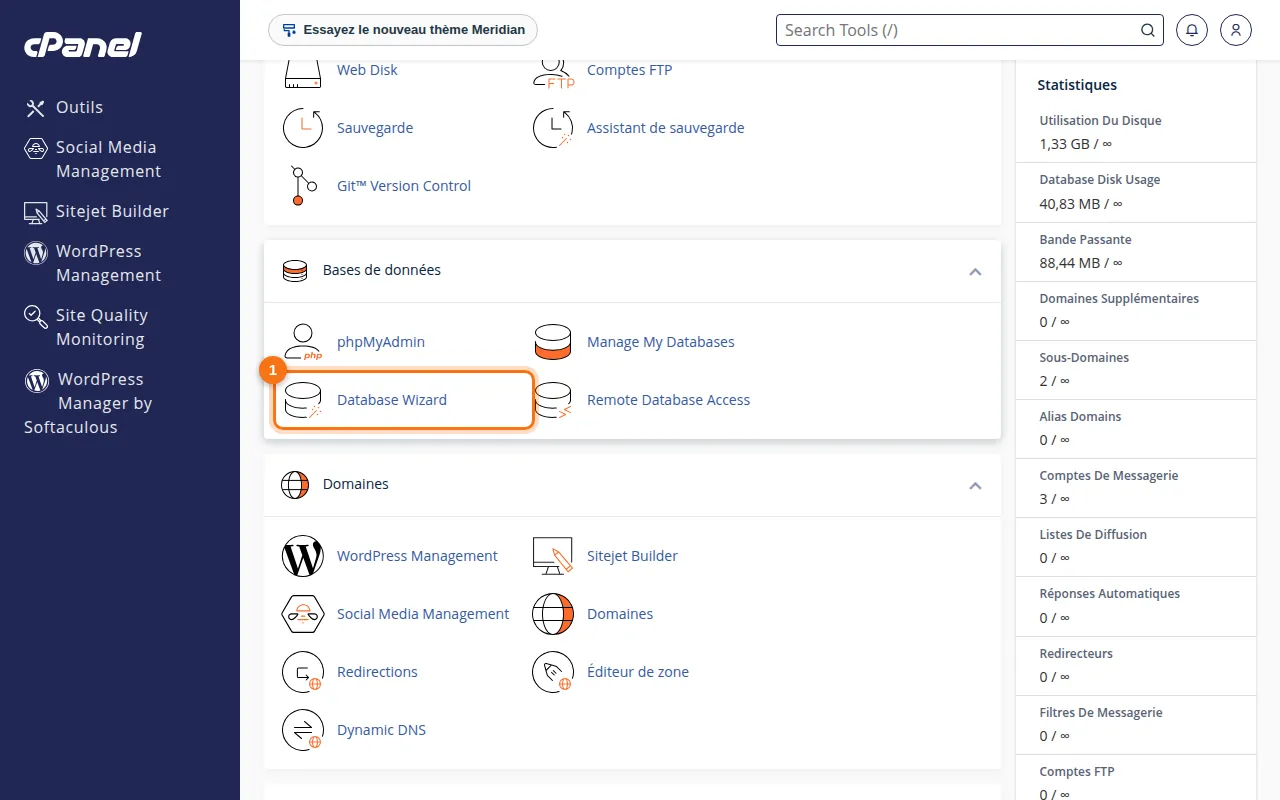This screenshot has width=1280, height=800.
Task: Click the Domaines Supplémentaires statistic label
Action: 1119,299
